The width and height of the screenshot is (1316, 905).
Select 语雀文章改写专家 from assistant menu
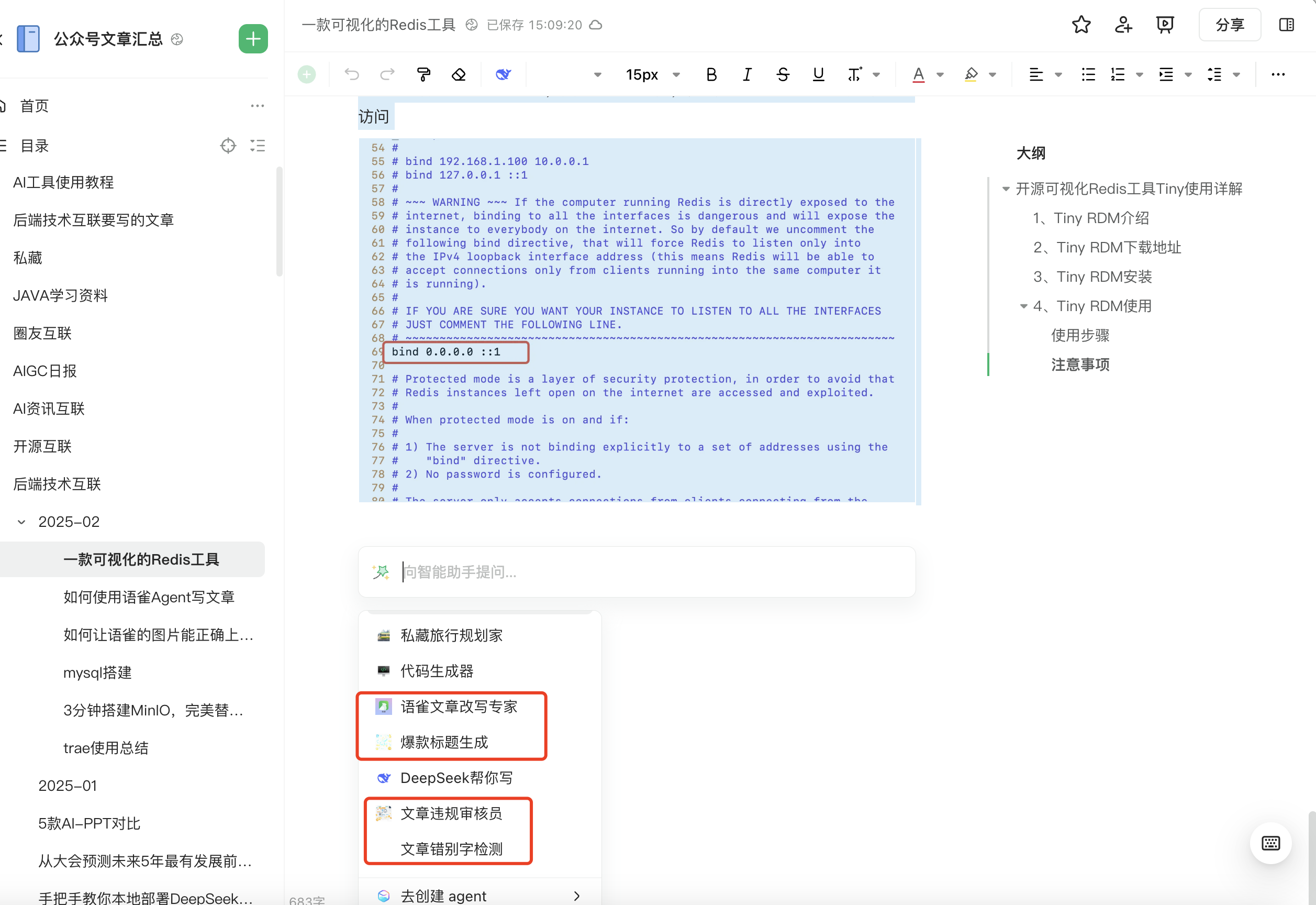coord(458,707)
